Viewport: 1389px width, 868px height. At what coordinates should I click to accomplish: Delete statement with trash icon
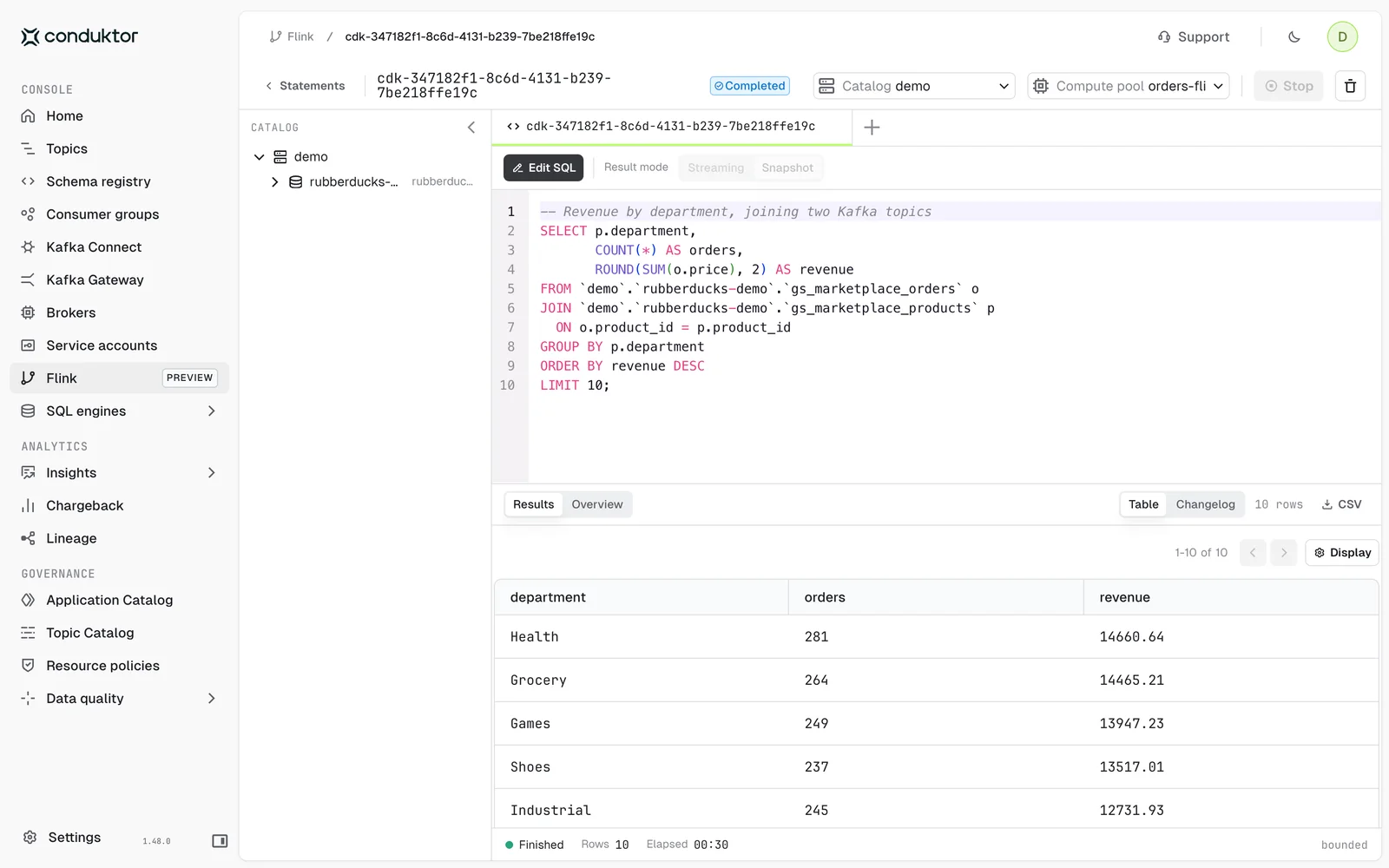(x=1350, y=86)
